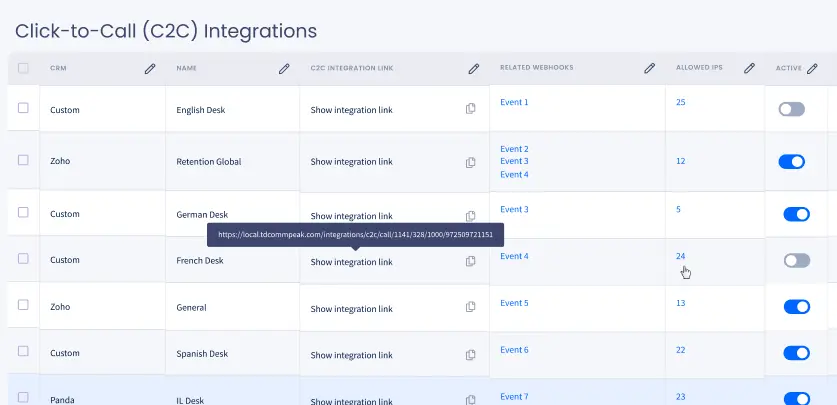
Task: Turn on the French Desk toggle
Action: tap(796, 260)
